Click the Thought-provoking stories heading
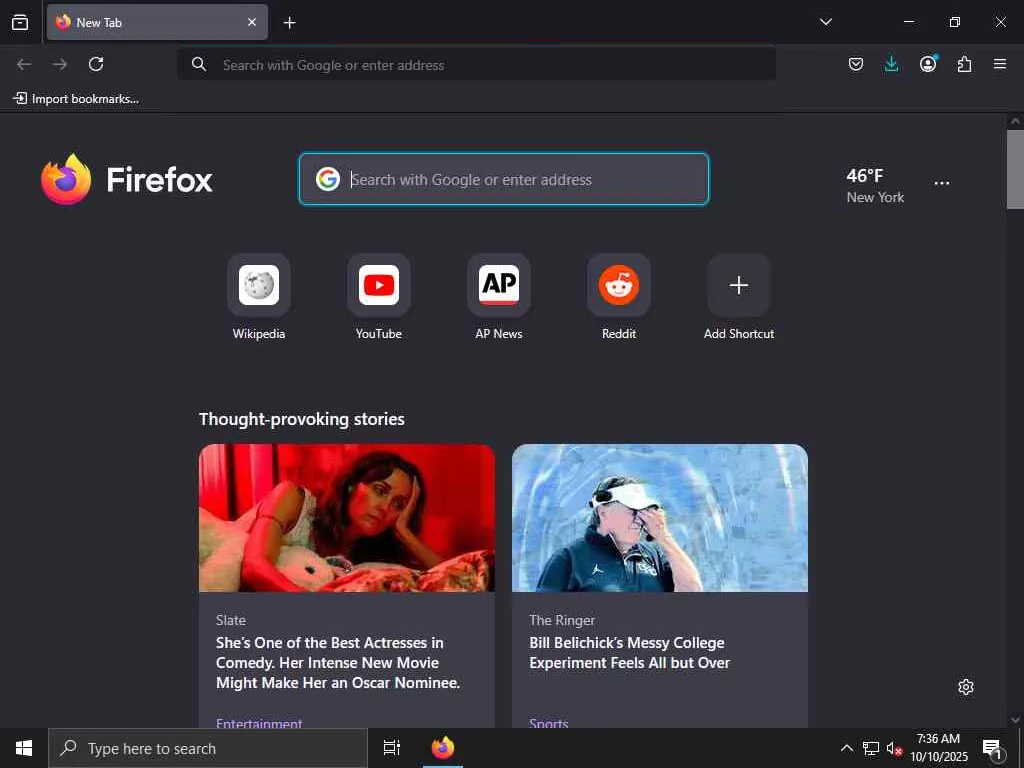Image resolution: width=1024 pixels, height=768 pixels. [x=302, y=419]
